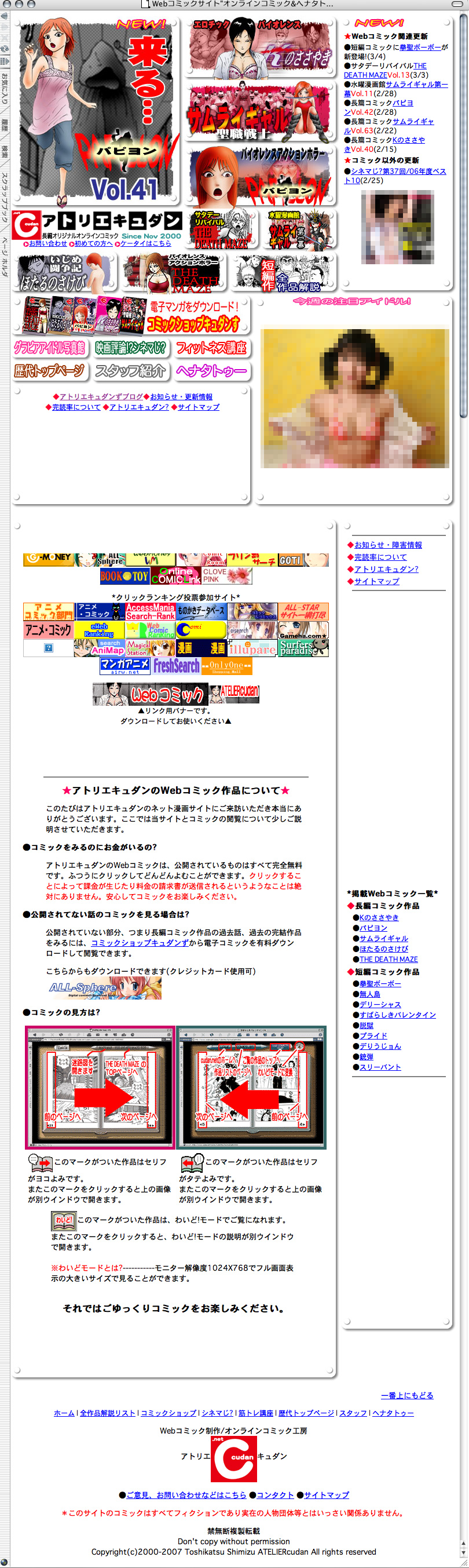Click the フィットネス講座 button

212,348
